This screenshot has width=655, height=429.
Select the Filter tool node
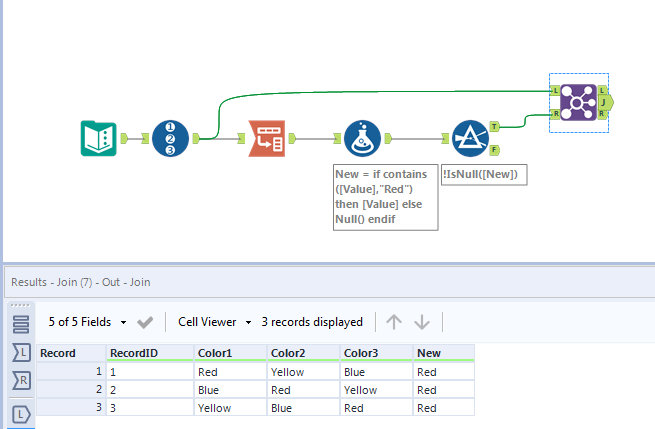point(470,139)
